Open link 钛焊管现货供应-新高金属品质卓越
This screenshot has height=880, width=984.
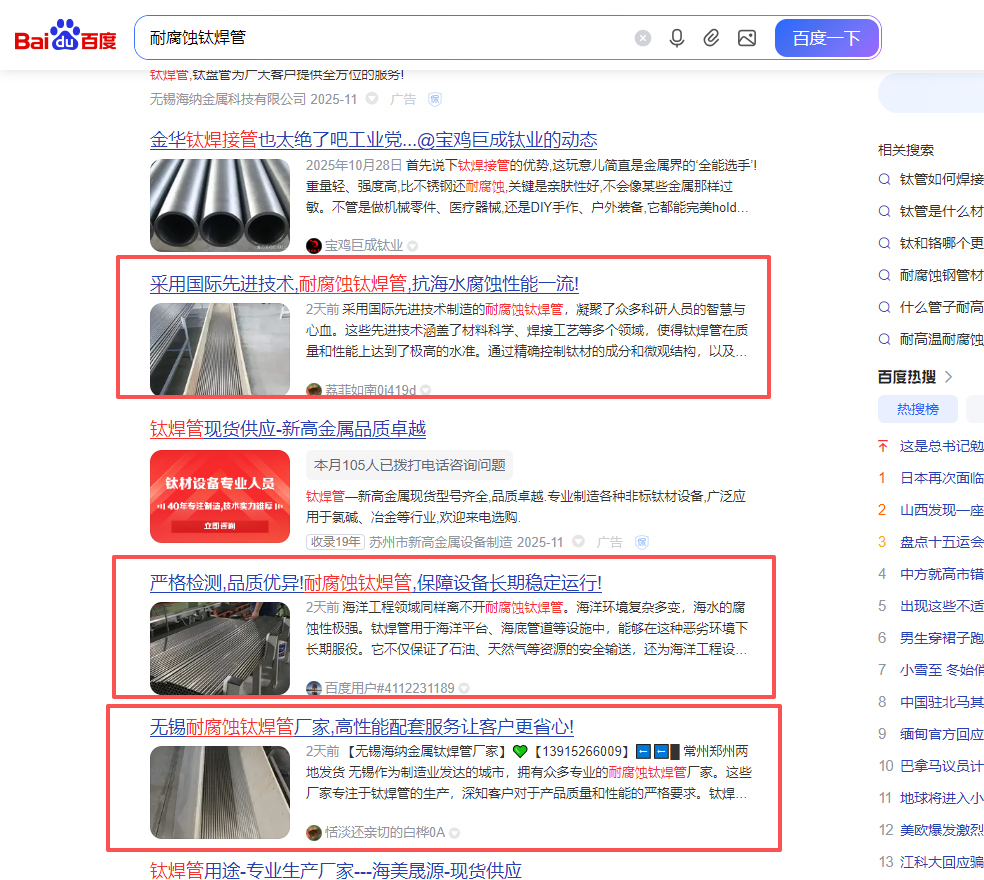coord(288,429)
